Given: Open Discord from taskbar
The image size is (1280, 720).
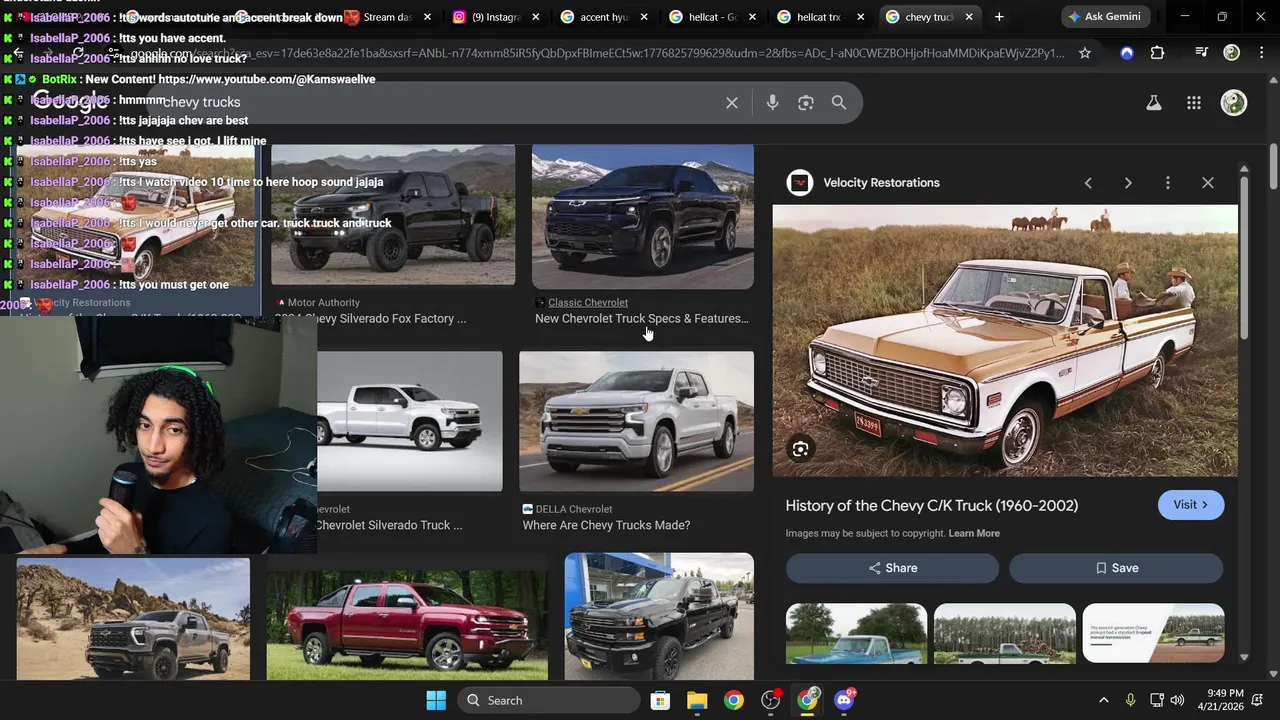Looking at the screenshot, I should coord(844,700).
